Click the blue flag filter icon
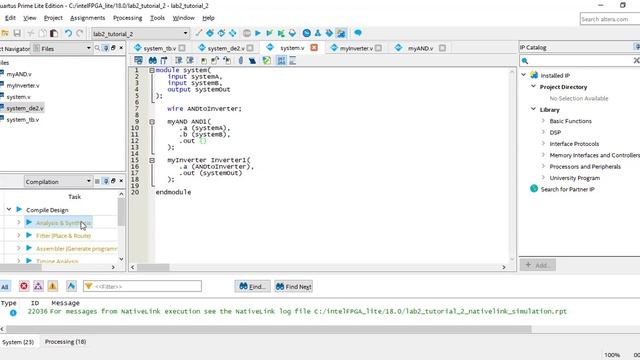 click(71, 286)
